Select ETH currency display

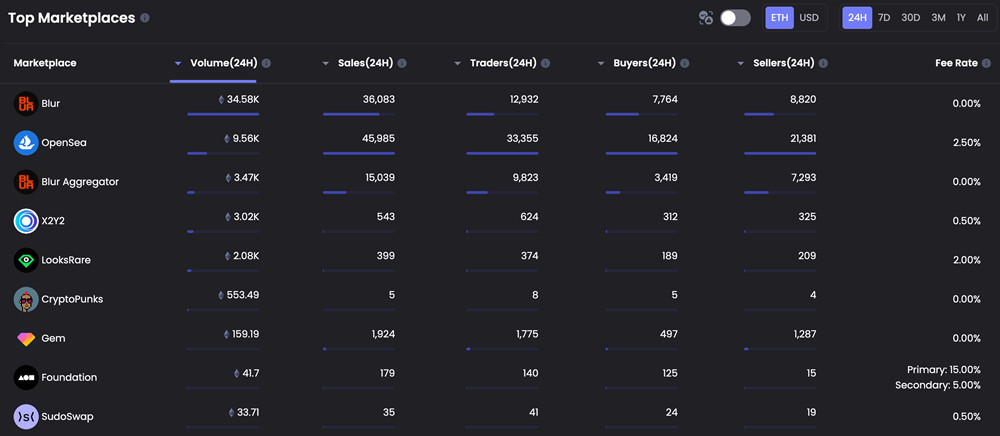coord(779,18)
